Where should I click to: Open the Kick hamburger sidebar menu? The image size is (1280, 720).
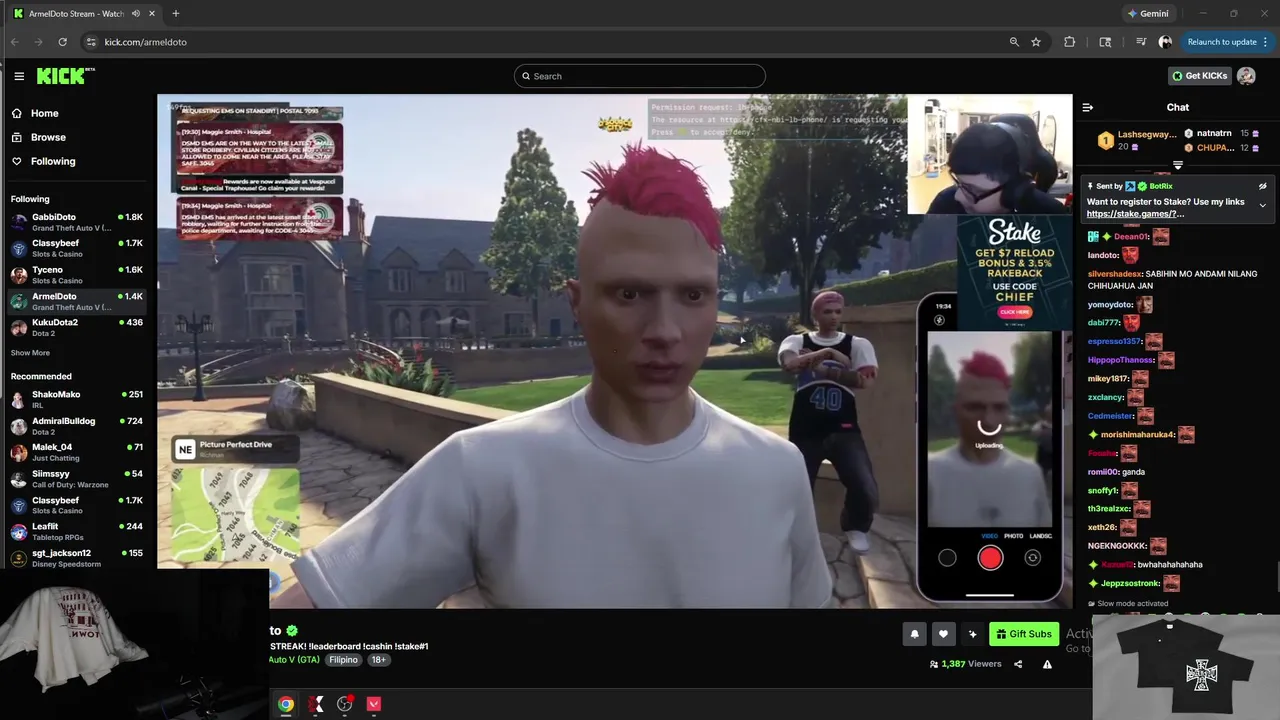(19, 76)
